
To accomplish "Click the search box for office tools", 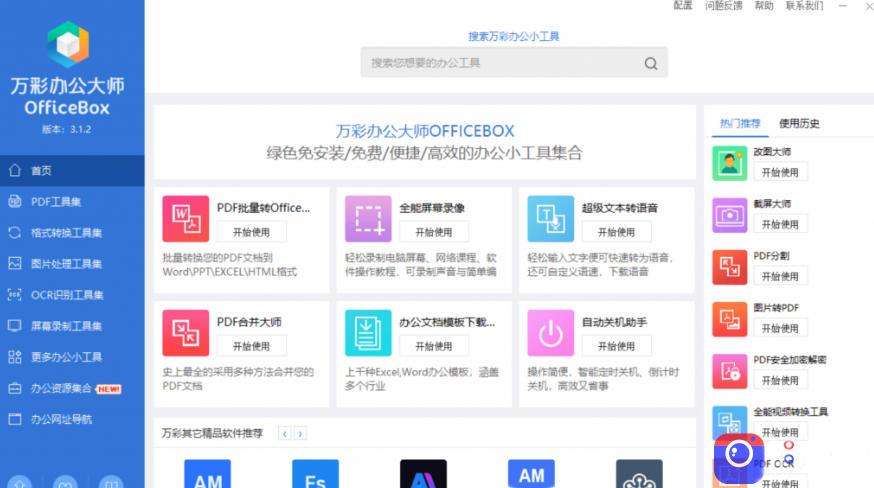I will coord(514,63).
